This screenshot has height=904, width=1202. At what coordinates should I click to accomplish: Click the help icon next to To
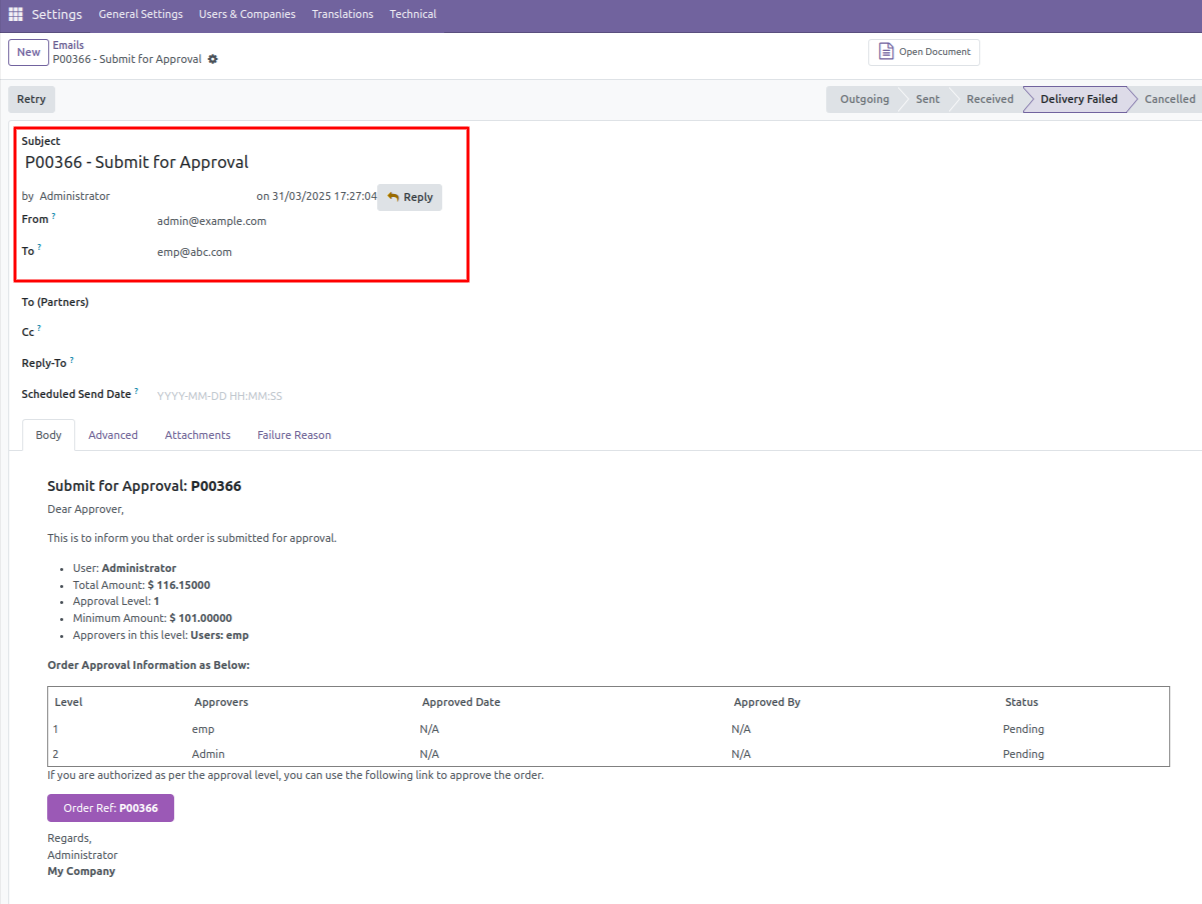point(38,247)
